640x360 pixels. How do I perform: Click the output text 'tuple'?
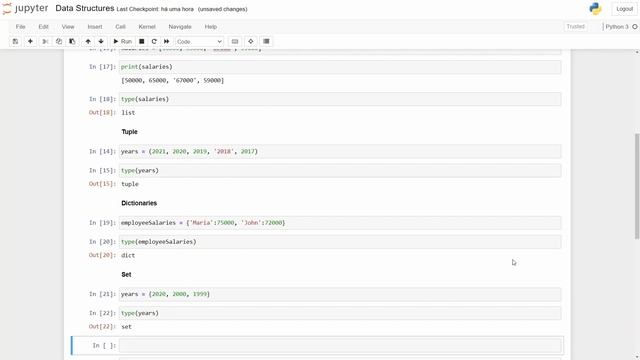pos(130,184)
